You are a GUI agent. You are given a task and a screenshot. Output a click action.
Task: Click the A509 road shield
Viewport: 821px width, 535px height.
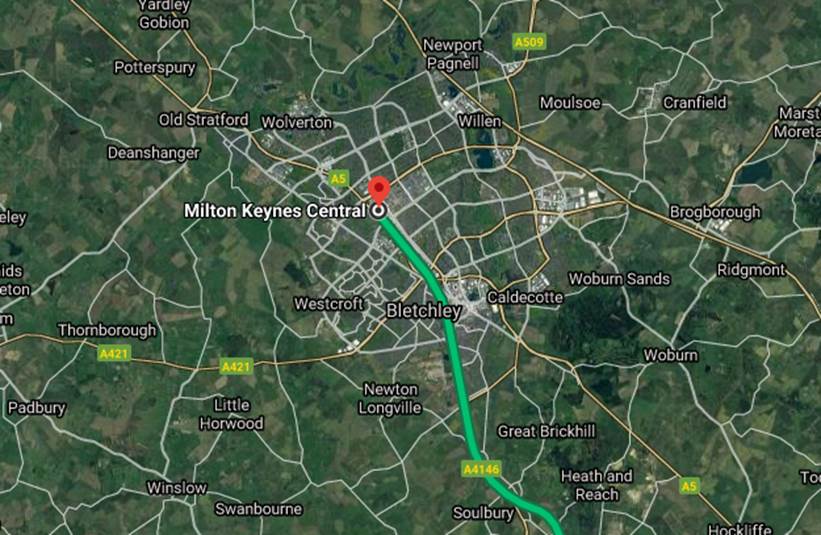(x=529, y=42)
